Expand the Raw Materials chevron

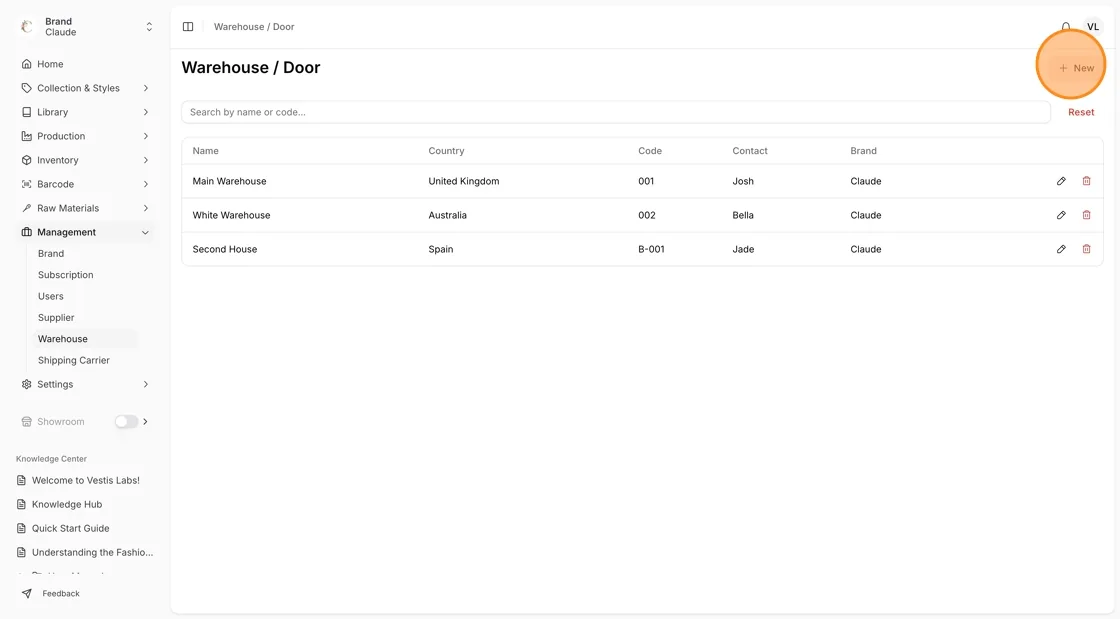tap(146, 208)
